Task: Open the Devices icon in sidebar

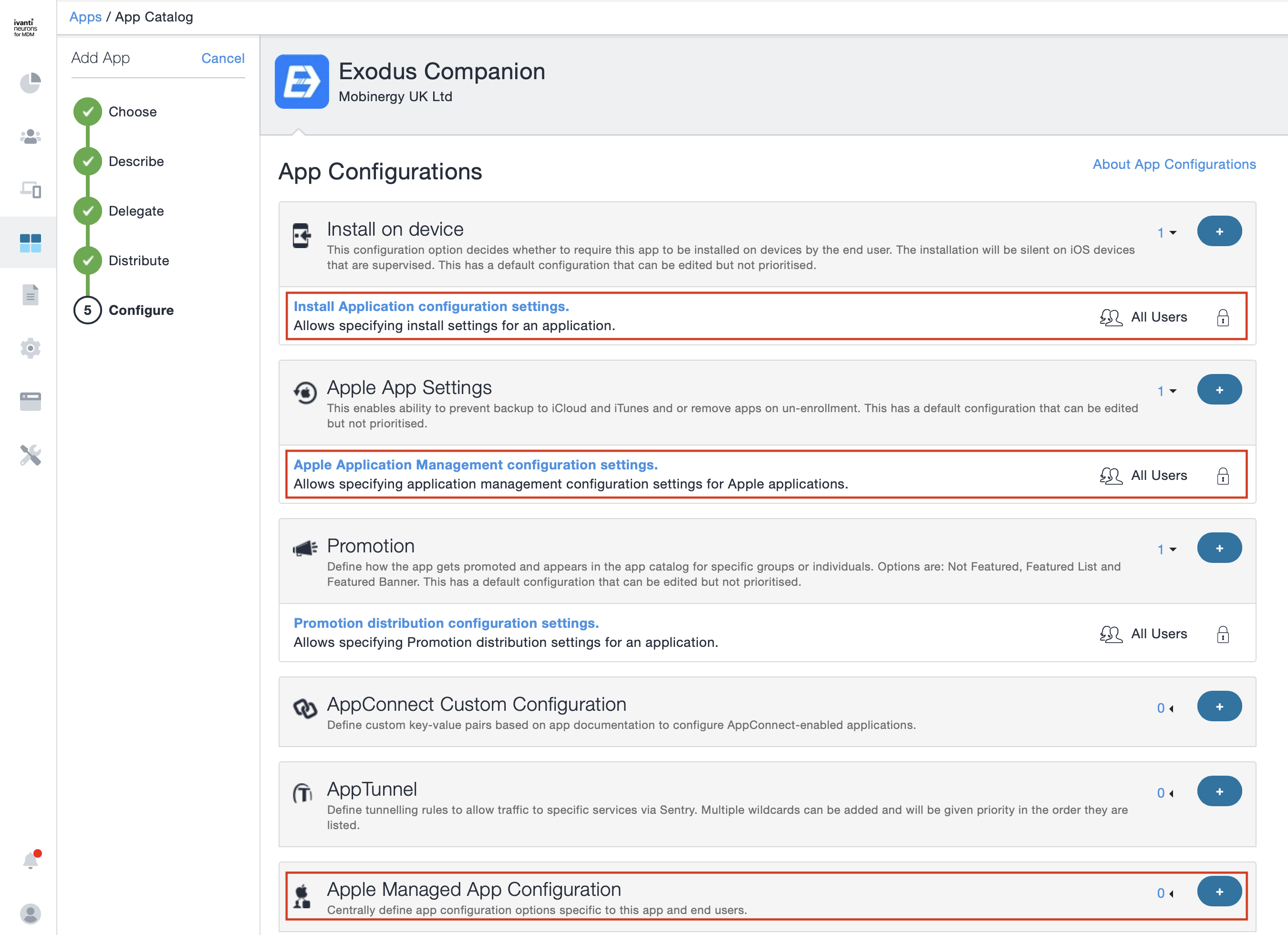Action: 30,189
